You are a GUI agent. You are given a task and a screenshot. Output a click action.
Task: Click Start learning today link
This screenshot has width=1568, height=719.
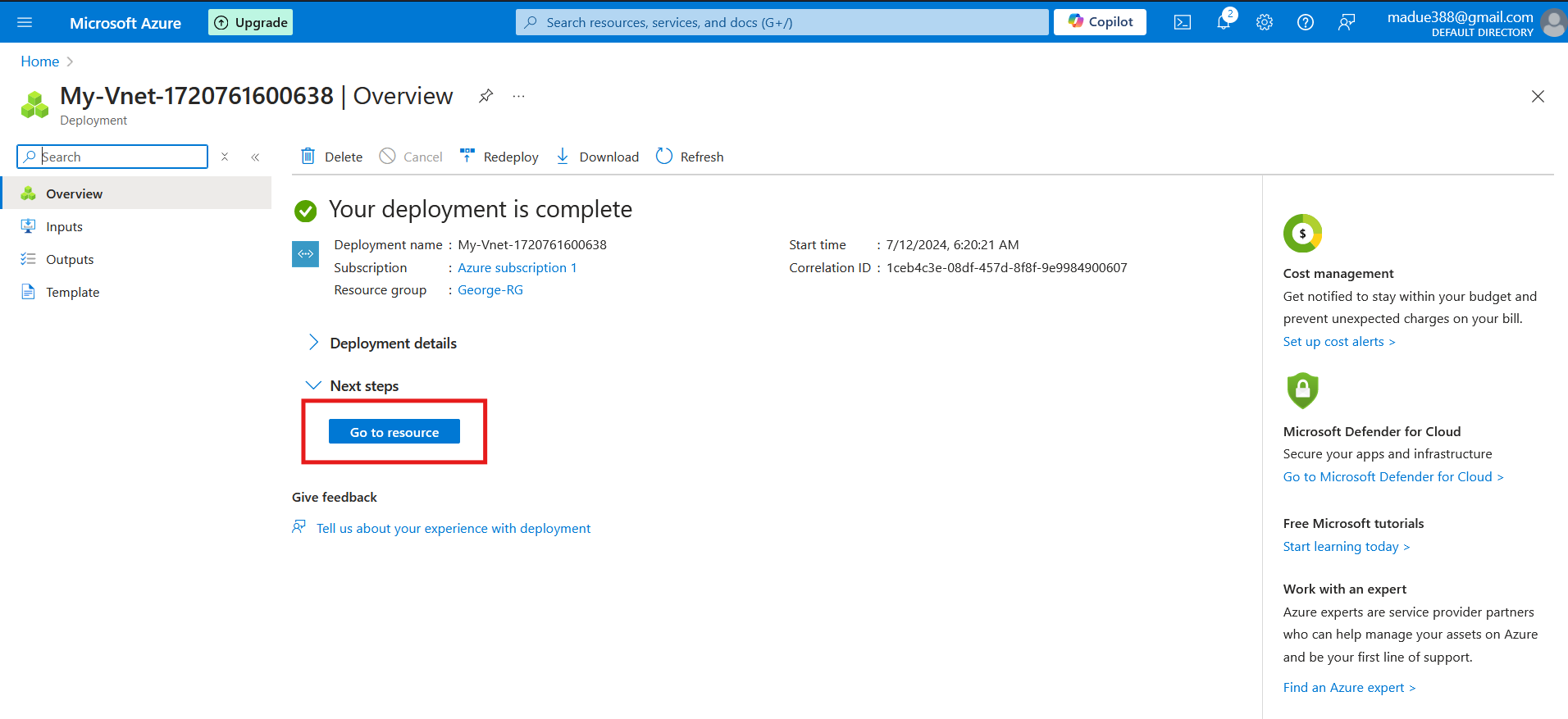(x=1347, y=546)
